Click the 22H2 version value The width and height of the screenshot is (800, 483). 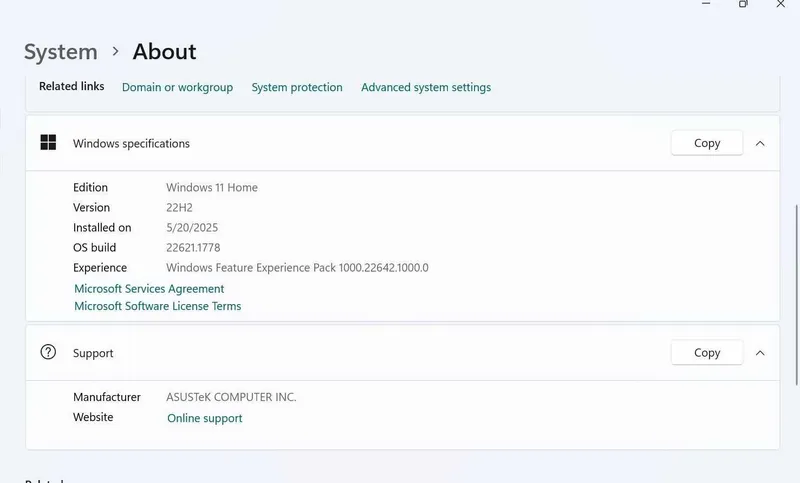(x=179, y=208)
